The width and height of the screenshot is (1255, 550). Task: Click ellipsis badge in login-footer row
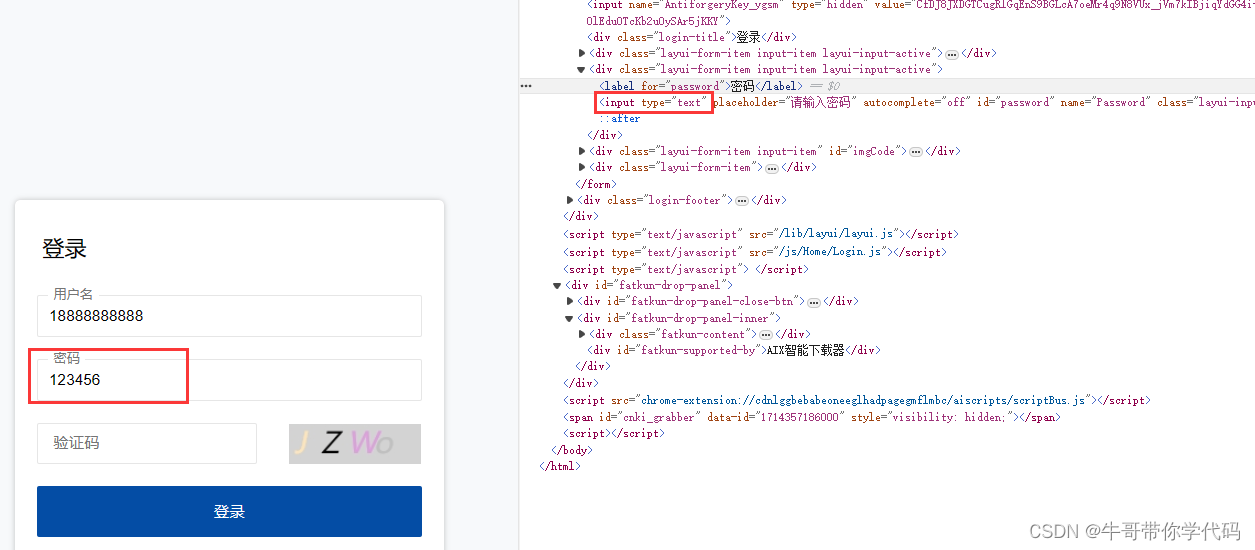pos(742,201)
